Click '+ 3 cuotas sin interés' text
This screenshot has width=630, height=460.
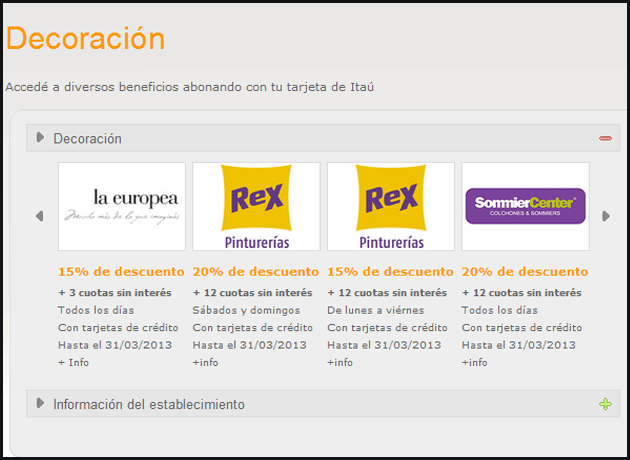(115, 293)
